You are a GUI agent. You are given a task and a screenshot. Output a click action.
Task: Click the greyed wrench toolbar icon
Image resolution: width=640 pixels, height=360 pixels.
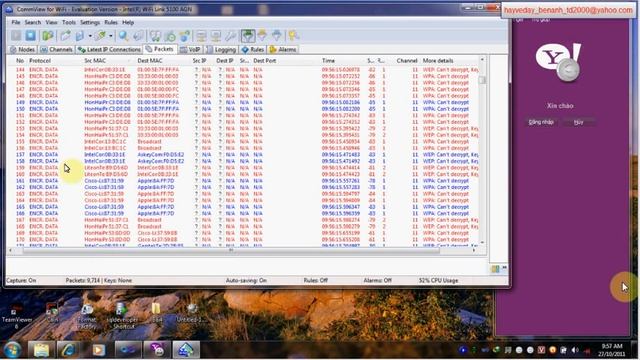tap(230, 36)
